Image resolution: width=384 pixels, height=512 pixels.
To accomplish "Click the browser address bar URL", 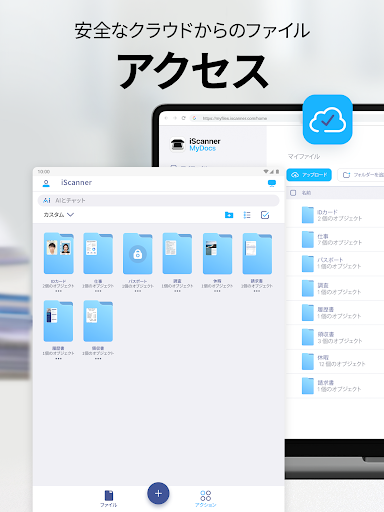I will point(235,118).
